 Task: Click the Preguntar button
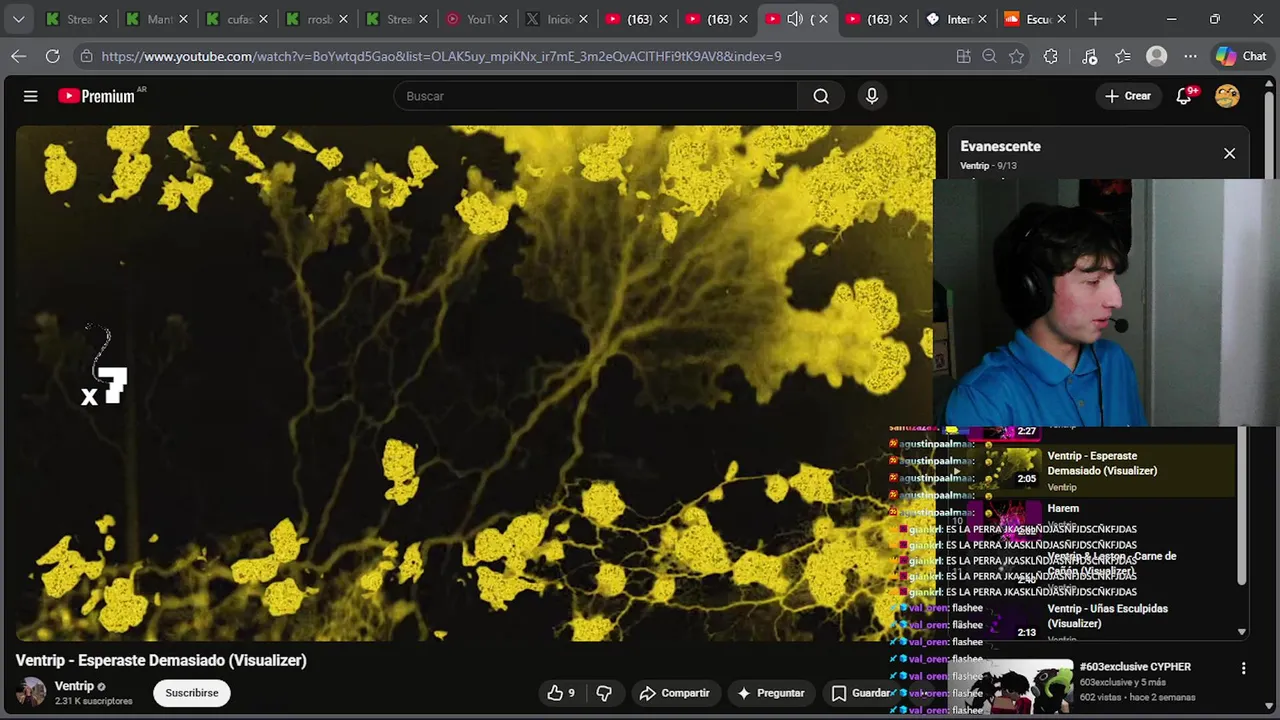coord(770,693)
